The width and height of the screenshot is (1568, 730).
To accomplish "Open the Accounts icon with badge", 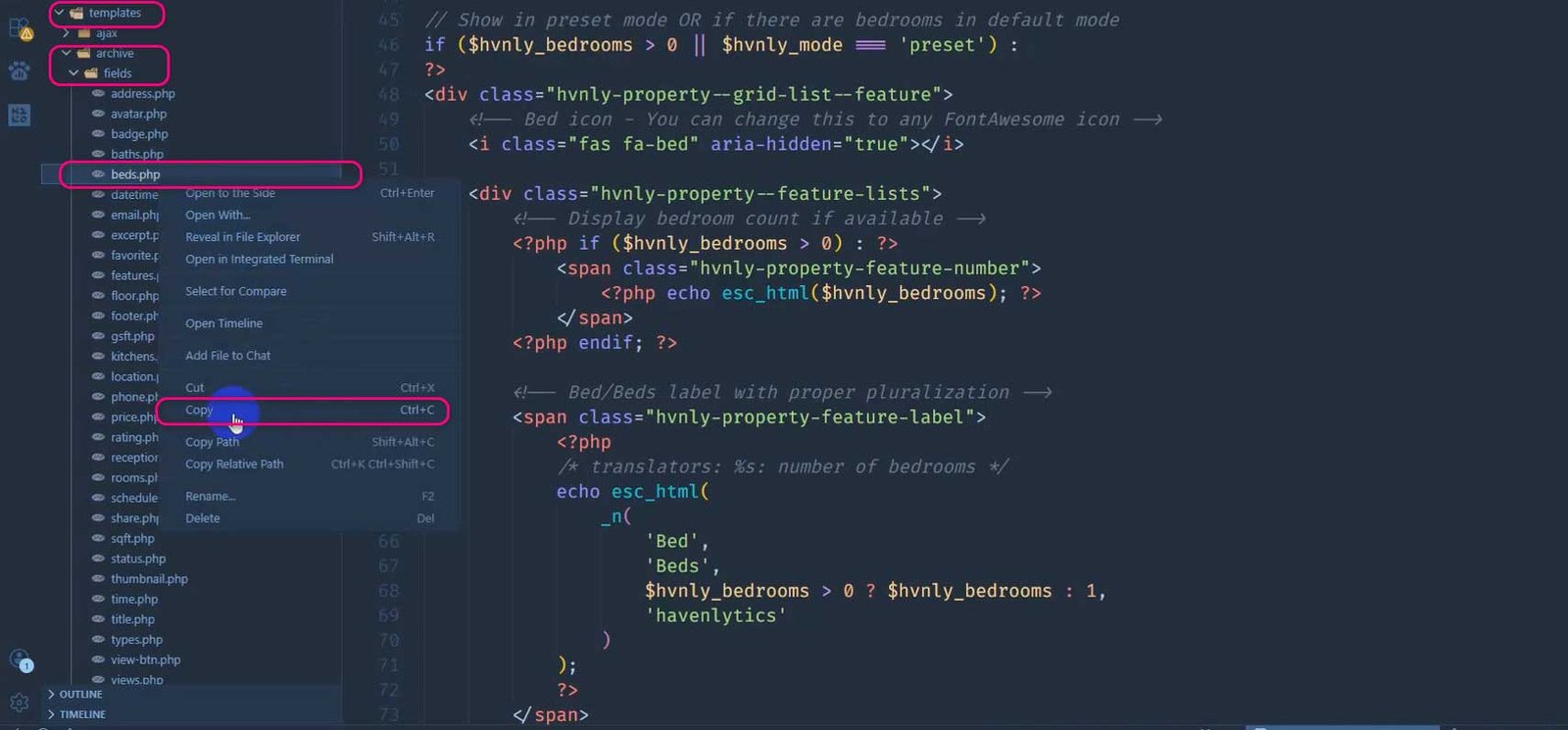I will (20, 659).
